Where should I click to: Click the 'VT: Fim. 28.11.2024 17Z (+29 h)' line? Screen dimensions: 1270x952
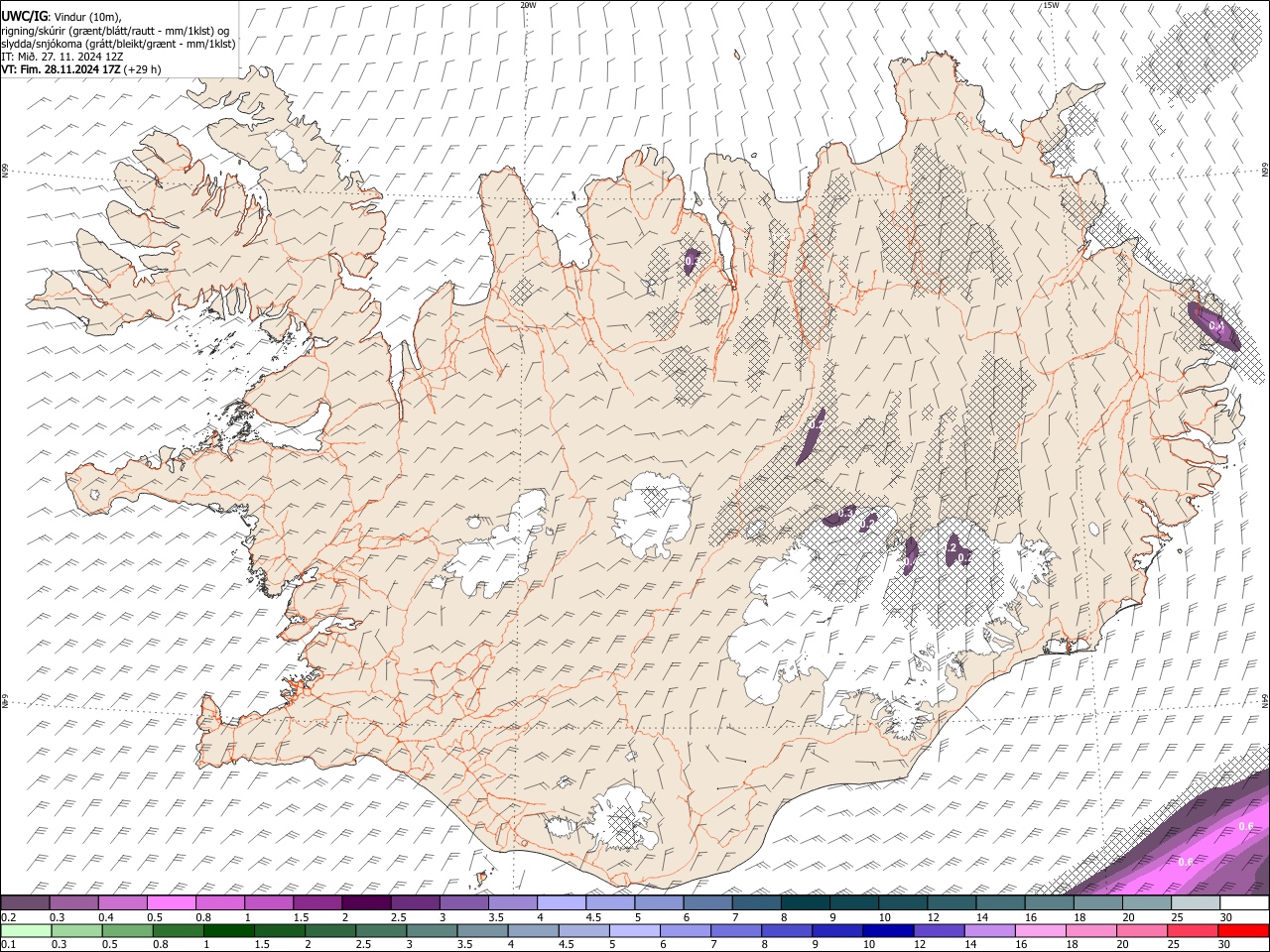80,69
